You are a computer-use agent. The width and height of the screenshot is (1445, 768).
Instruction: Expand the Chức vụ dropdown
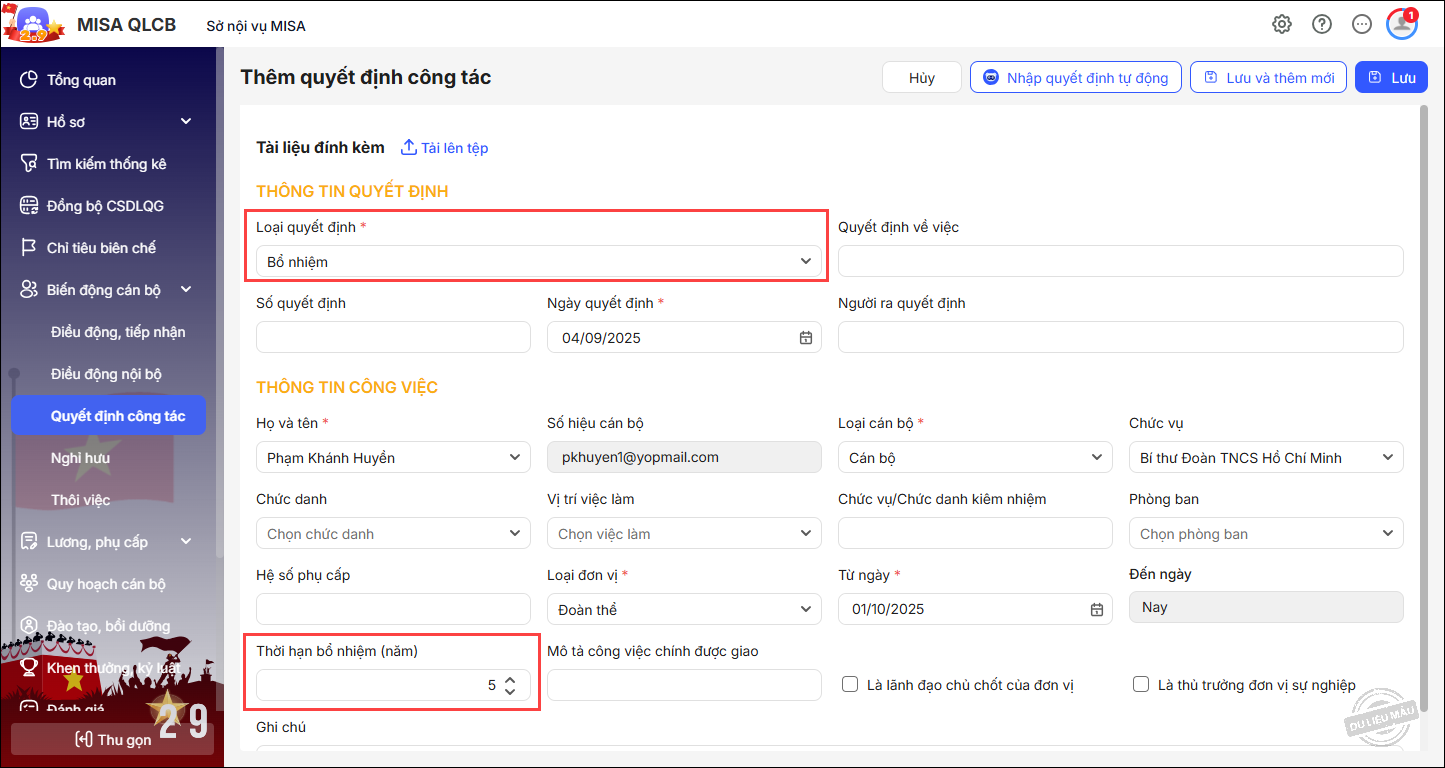tap(1266, 458)
